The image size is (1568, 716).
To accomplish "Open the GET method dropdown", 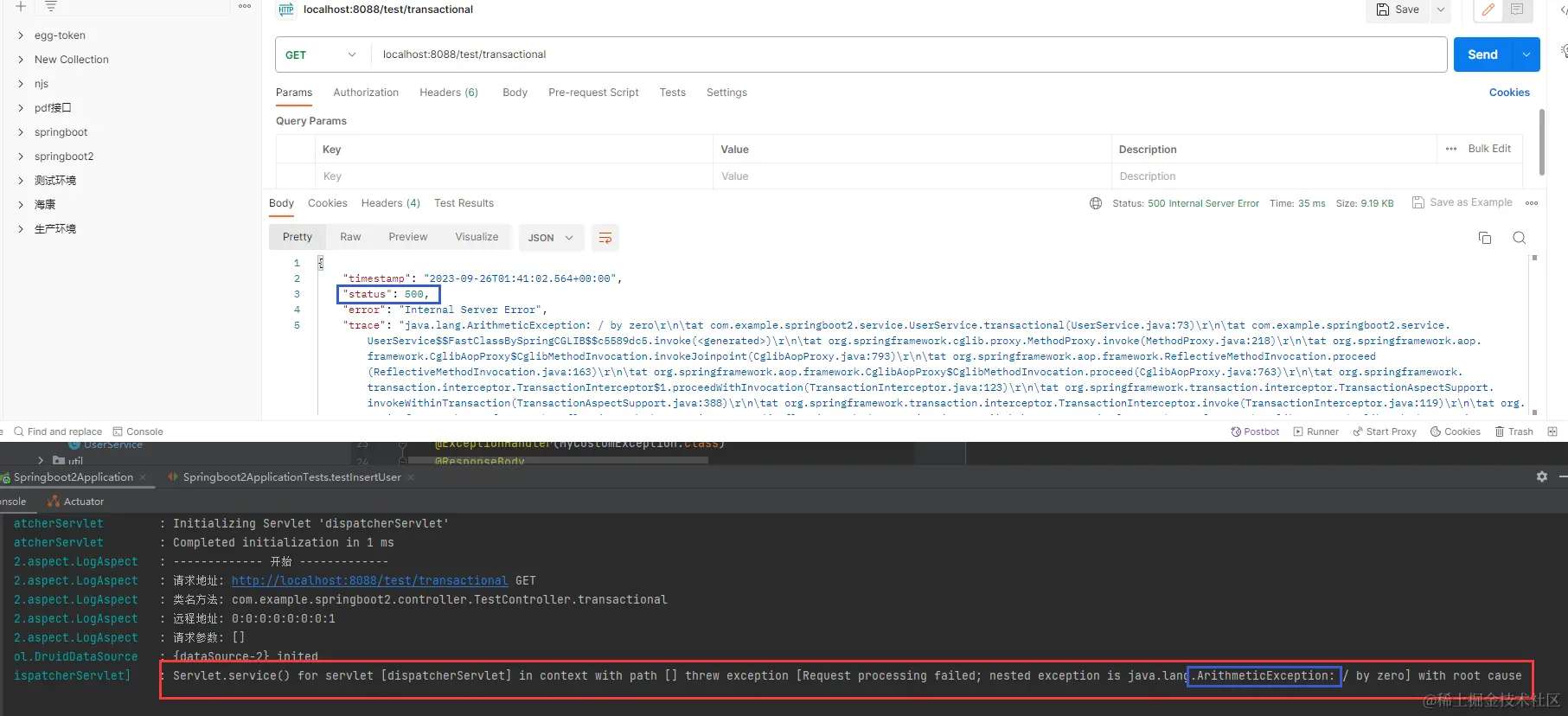I will click(322, 54).
